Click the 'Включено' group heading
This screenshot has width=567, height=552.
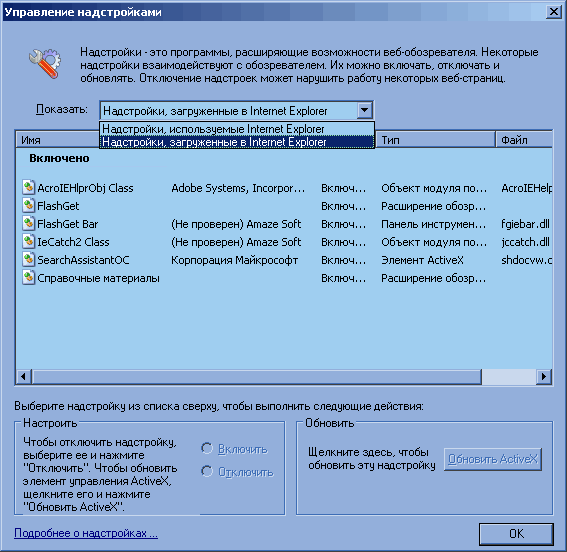(59, 158)
